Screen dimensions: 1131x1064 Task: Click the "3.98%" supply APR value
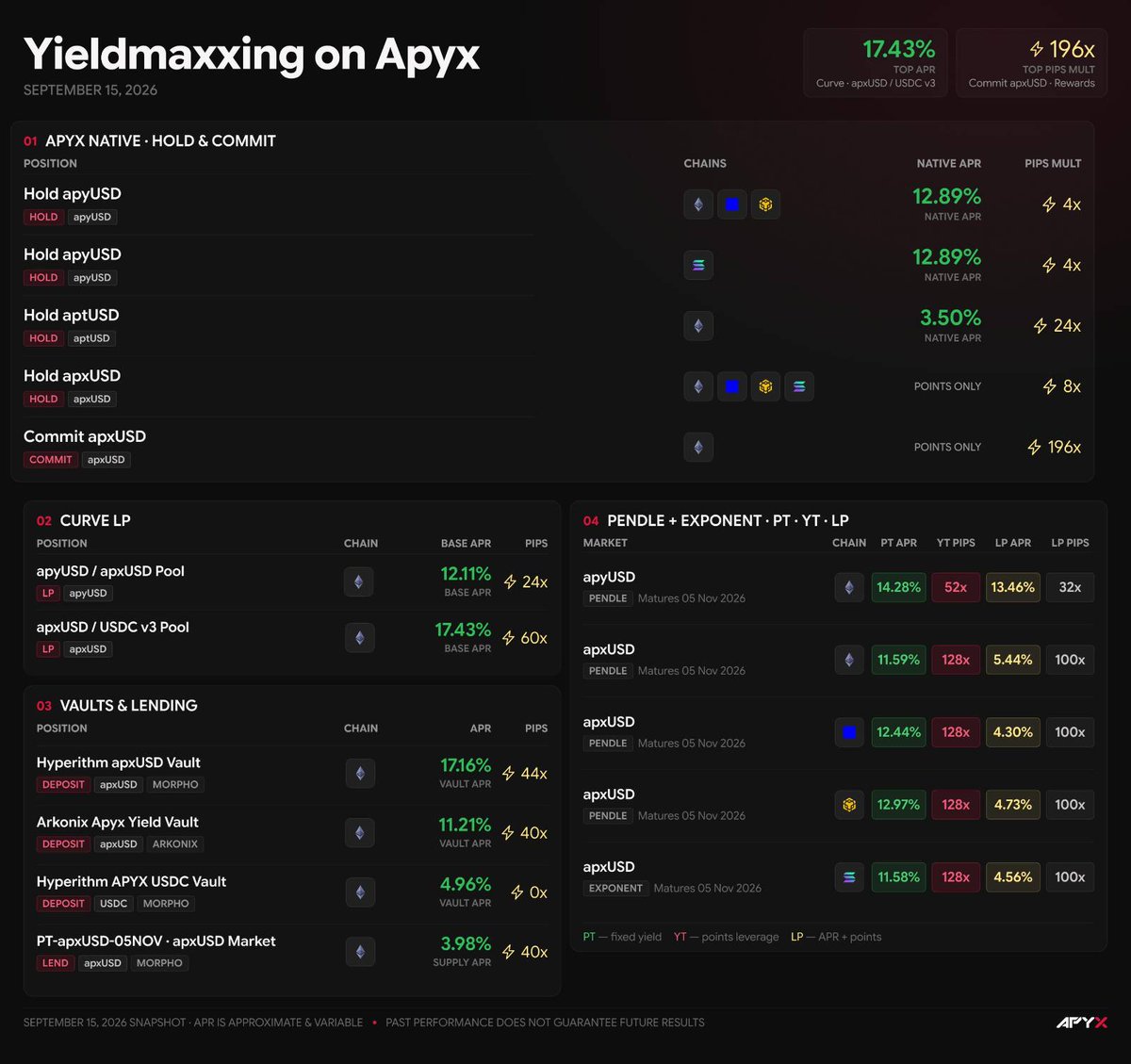[466, 943]
